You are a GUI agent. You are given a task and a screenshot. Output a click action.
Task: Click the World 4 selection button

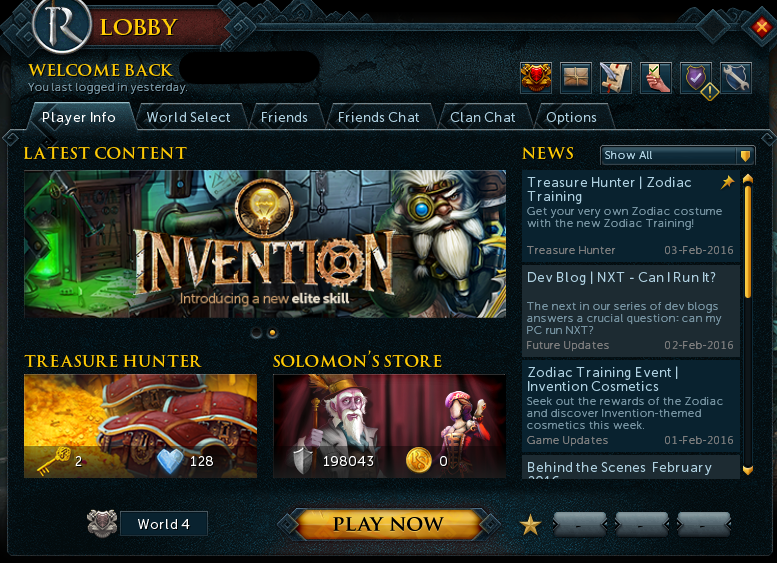tap(164, 524)
